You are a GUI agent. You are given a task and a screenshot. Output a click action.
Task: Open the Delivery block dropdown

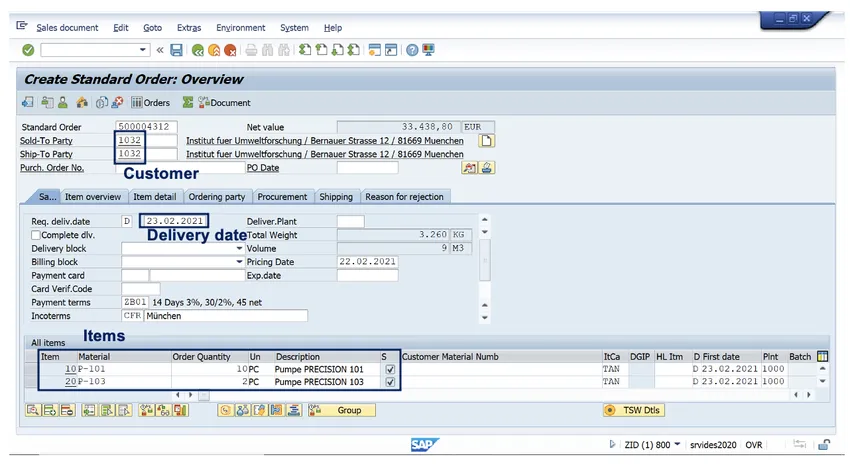click(x=239, y=248)
